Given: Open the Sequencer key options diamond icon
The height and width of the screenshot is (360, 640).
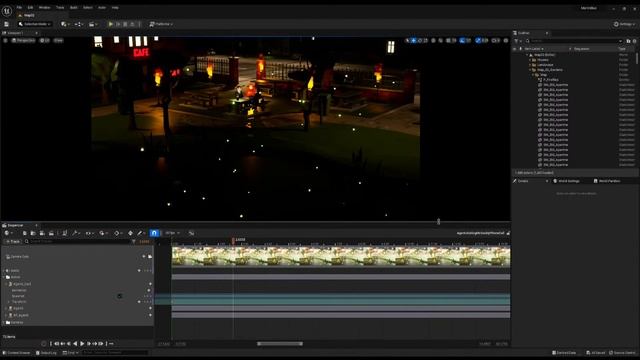Looking at the screenshot, I should [x=118, y=233].
